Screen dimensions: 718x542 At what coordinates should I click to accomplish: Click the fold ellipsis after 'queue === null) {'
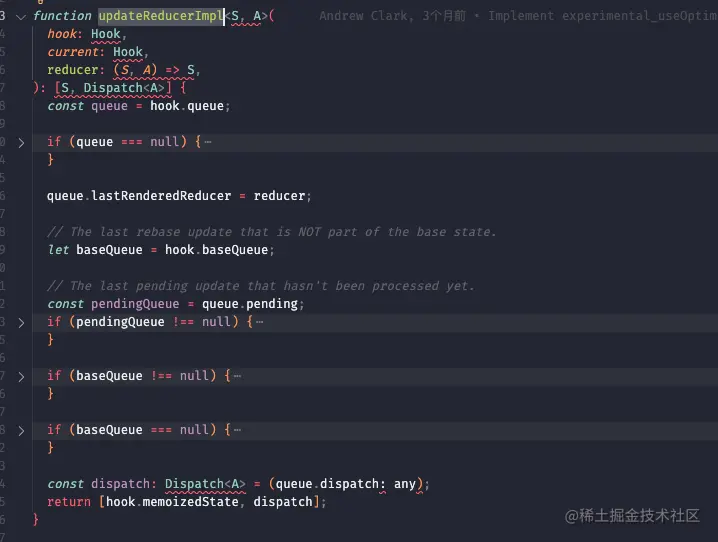click(208, 142)
